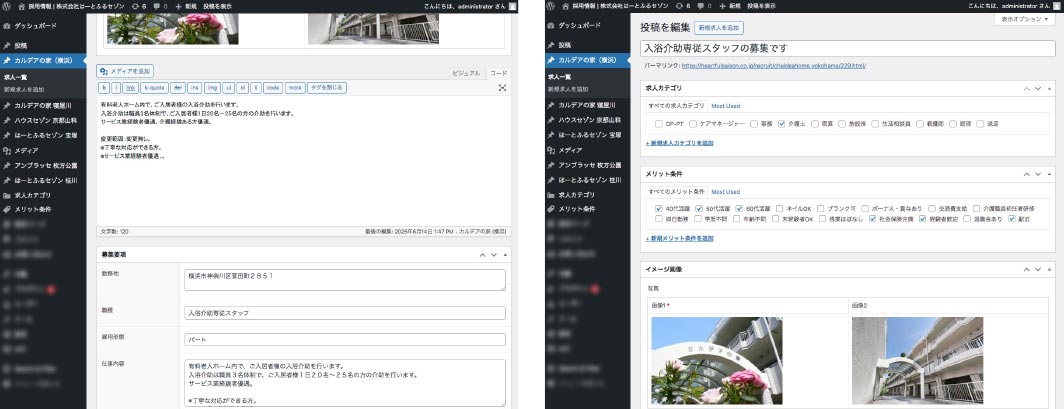Click the 'code' quicktag button

(x=273, y=88)
